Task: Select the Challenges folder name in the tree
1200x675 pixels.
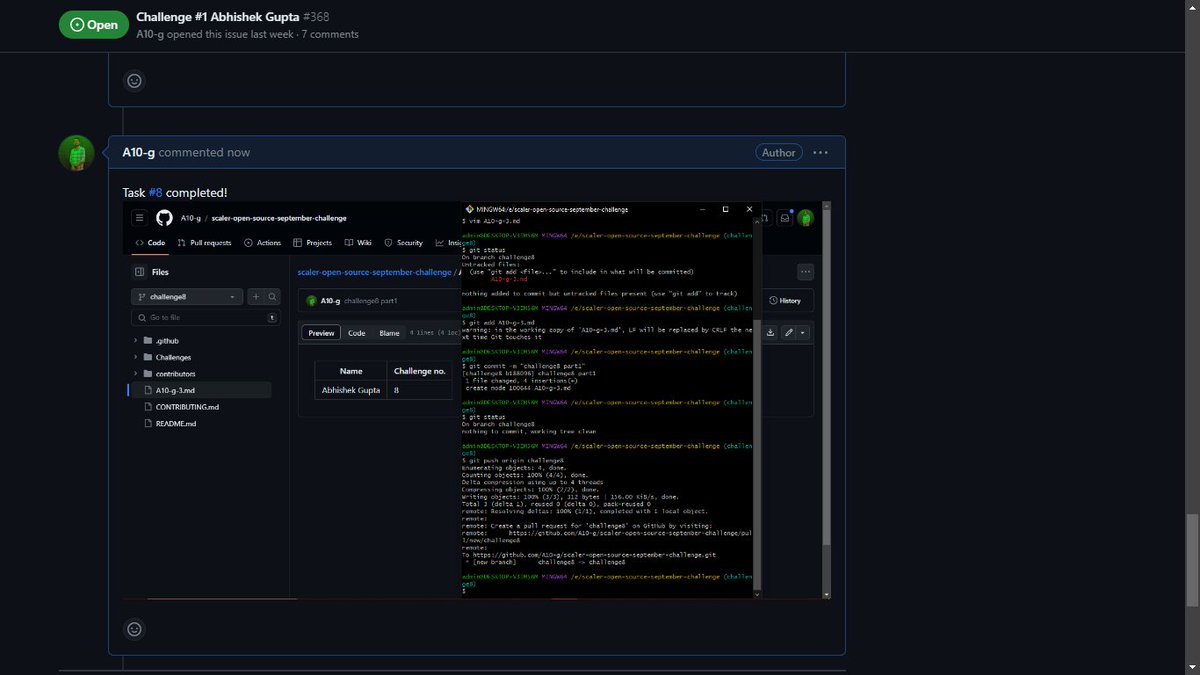Action: (x=173, y=357)
